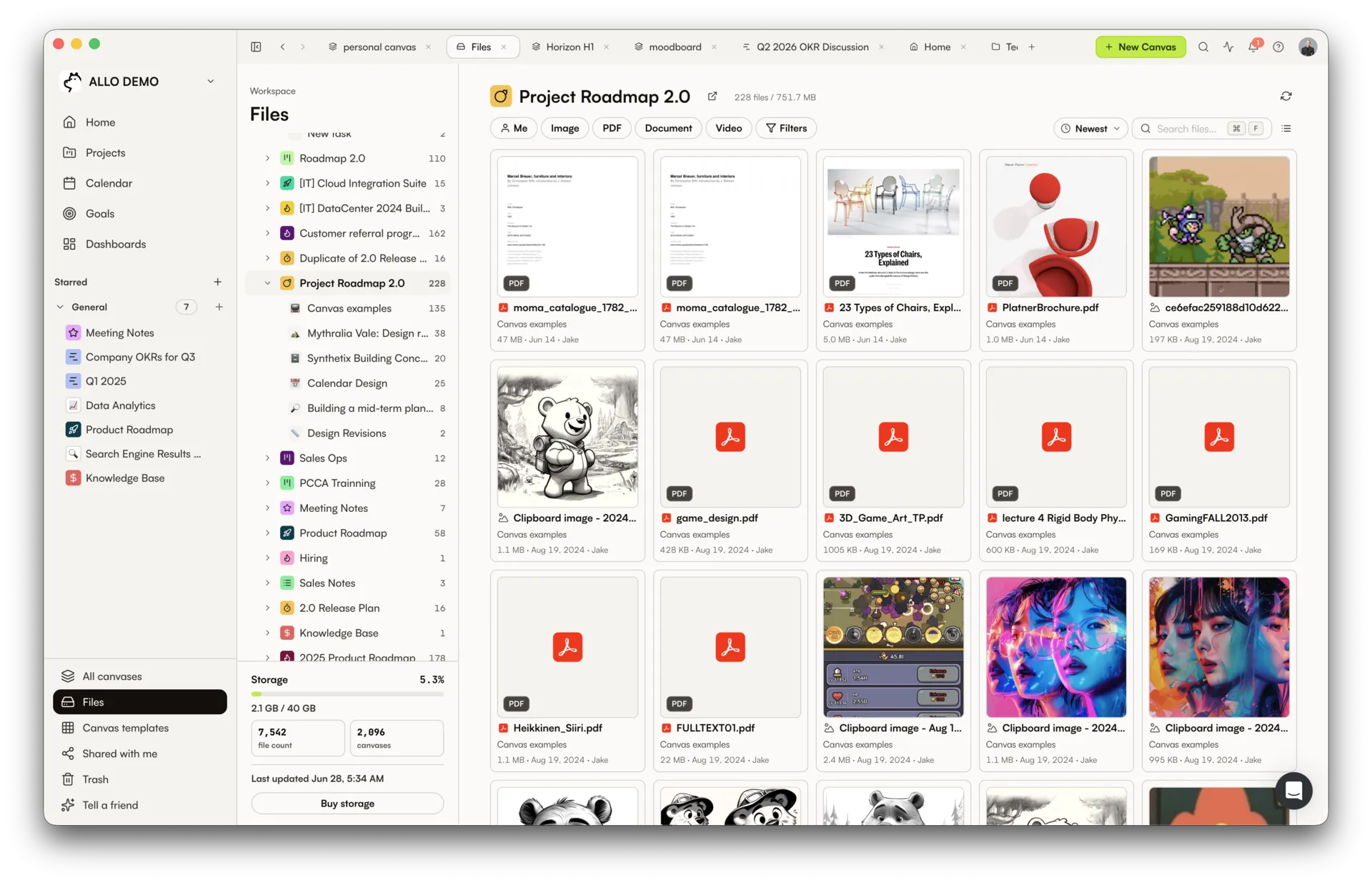
Task: Click the New Canvas button
Action: (x=1140, y=47)
